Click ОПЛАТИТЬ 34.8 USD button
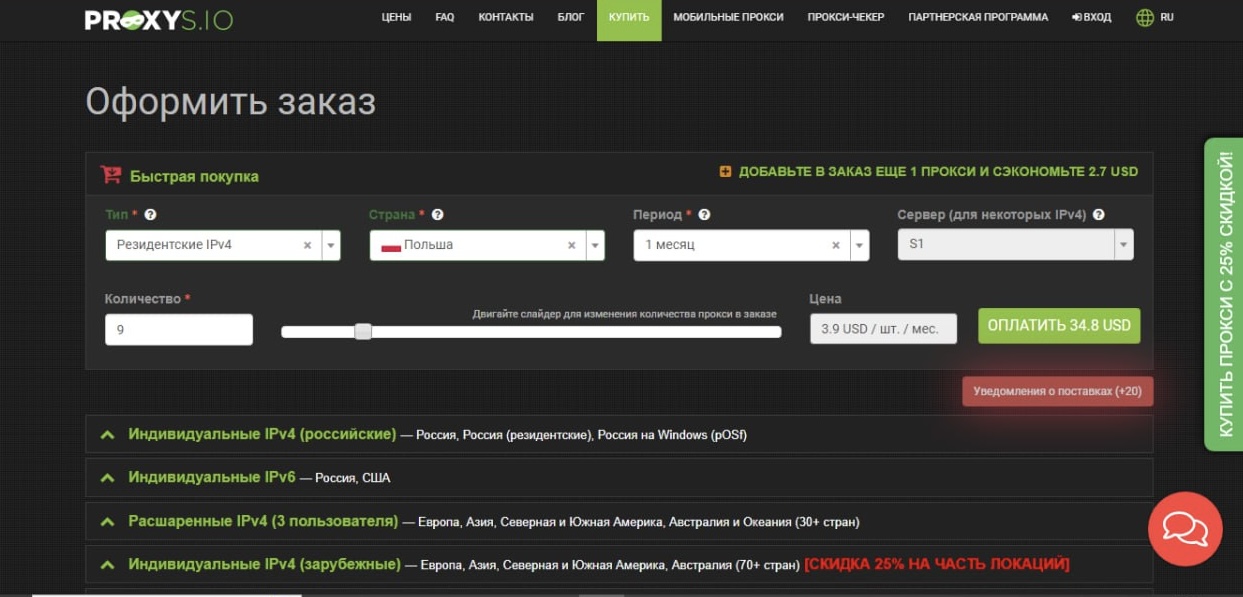 click(x=1059, y=326)
